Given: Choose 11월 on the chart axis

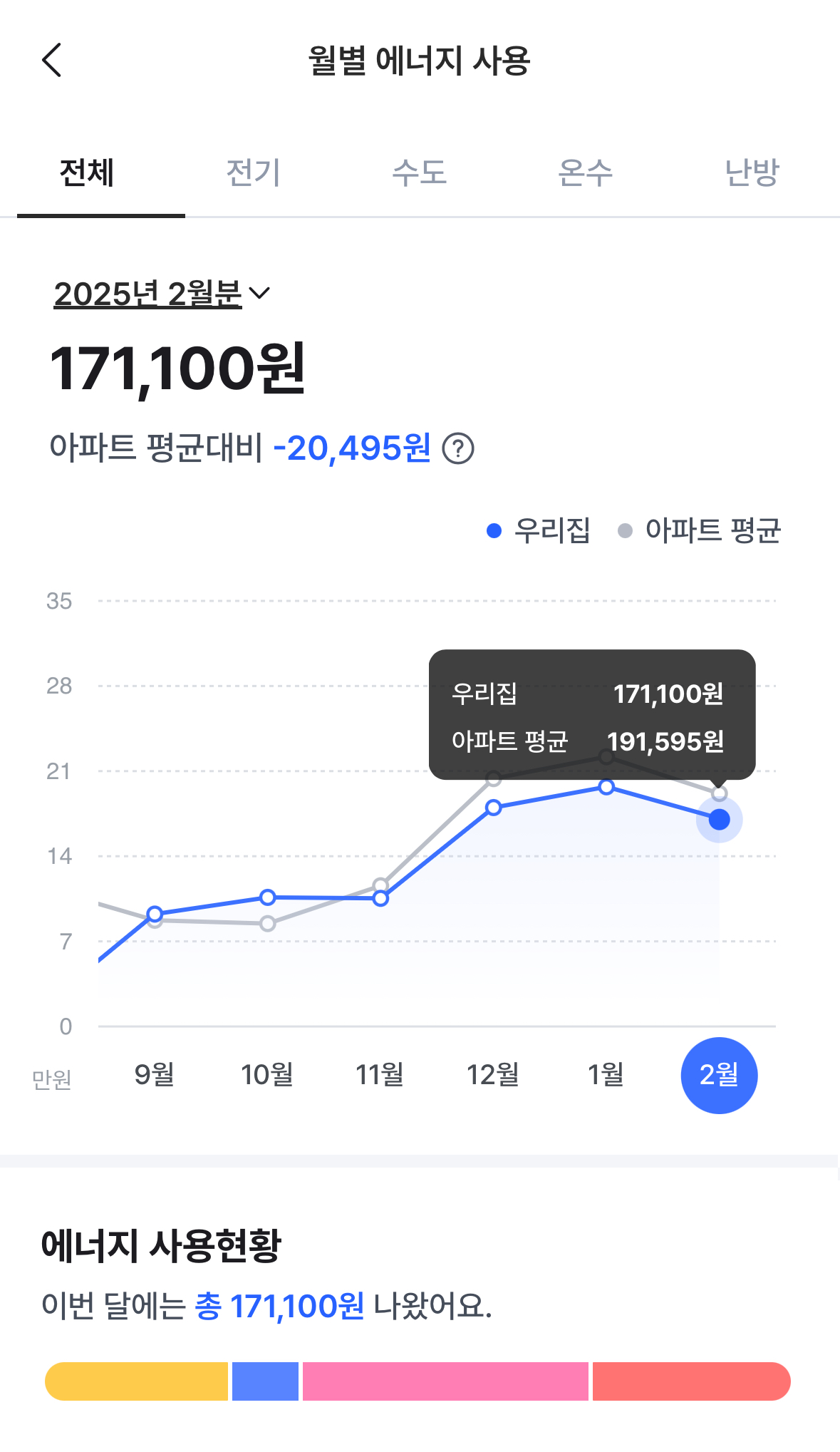Looking at the screenshot, I should (x=380, y=1074).
